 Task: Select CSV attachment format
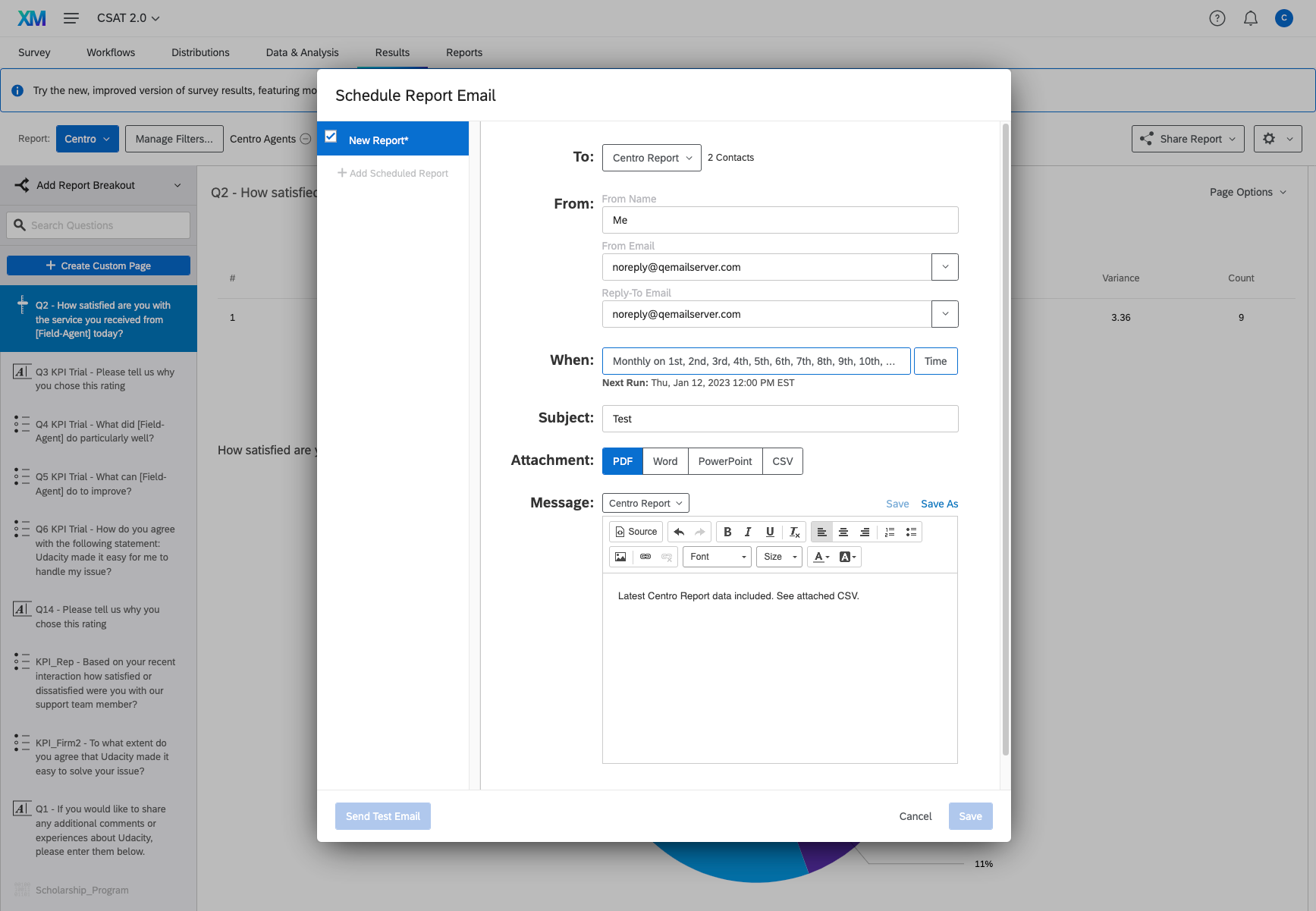coord(783,461)
